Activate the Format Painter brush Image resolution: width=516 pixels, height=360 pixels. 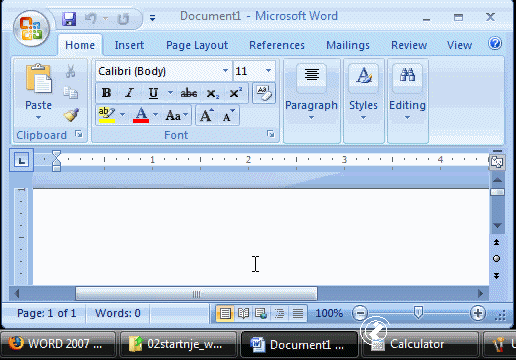pos(71,115)
